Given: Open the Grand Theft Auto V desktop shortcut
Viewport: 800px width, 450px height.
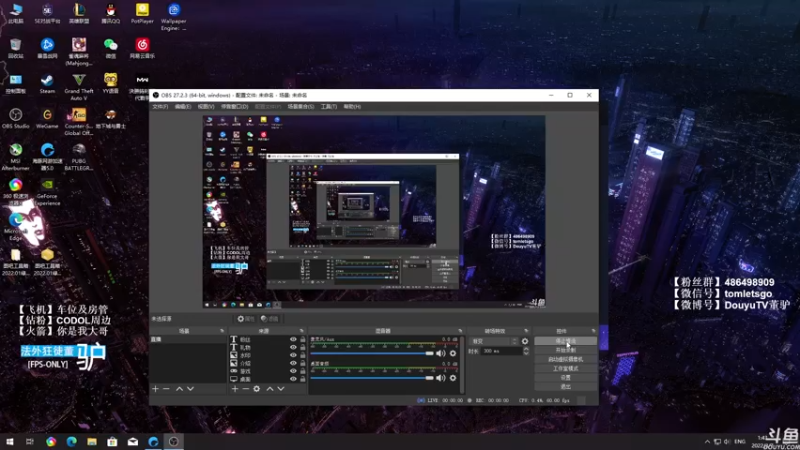Looking at the screenshot, I should [79, 87].
